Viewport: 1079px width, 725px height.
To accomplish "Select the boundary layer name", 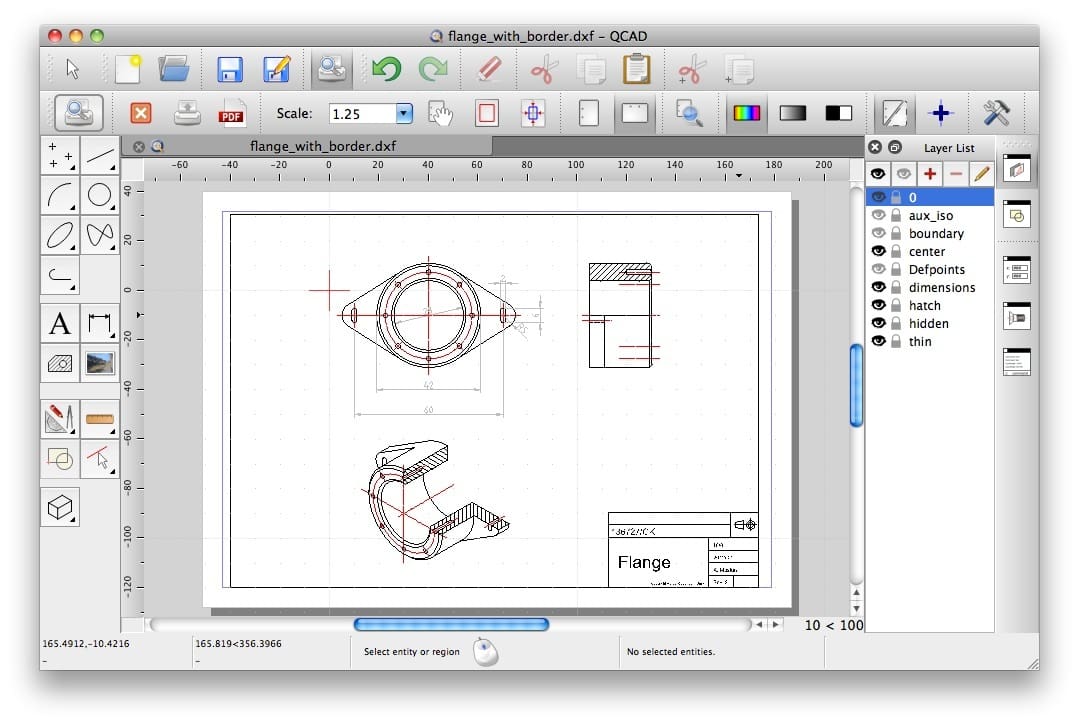I will [936, 234].
